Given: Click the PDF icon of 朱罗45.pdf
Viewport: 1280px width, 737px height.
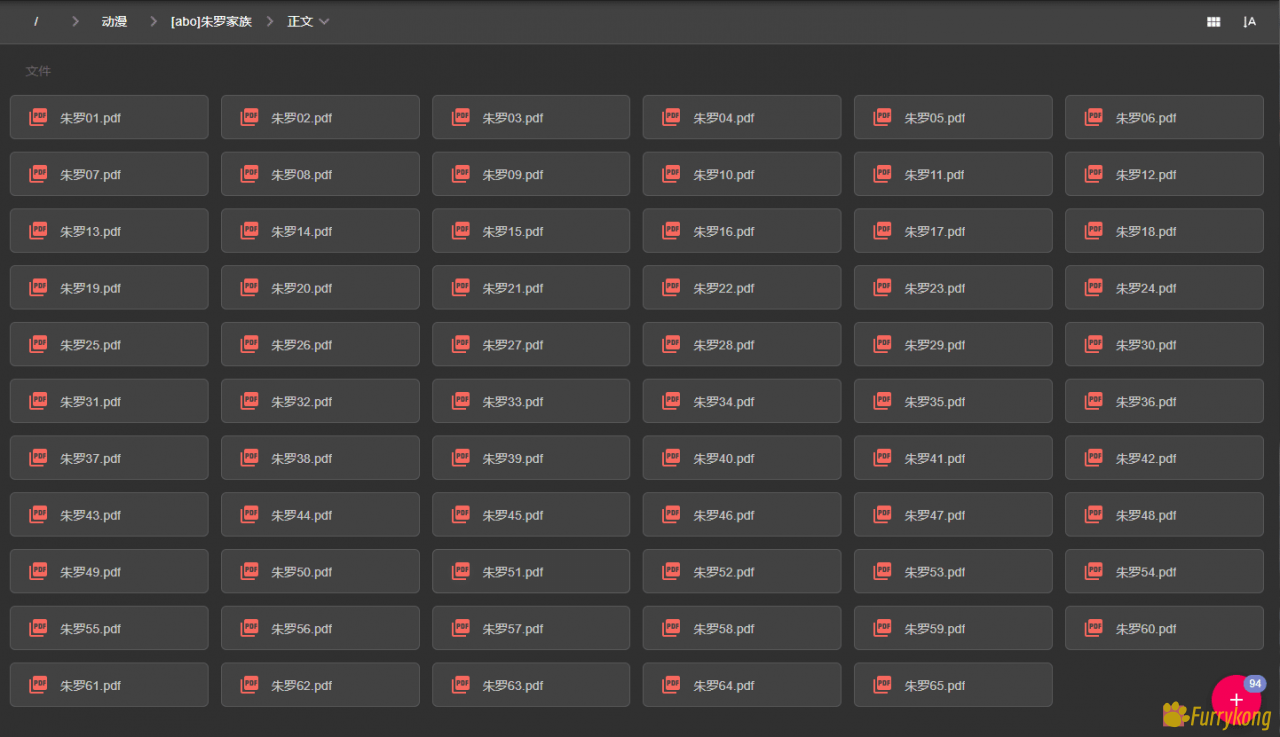Looking at the screenshot, I should click(460, 514).
